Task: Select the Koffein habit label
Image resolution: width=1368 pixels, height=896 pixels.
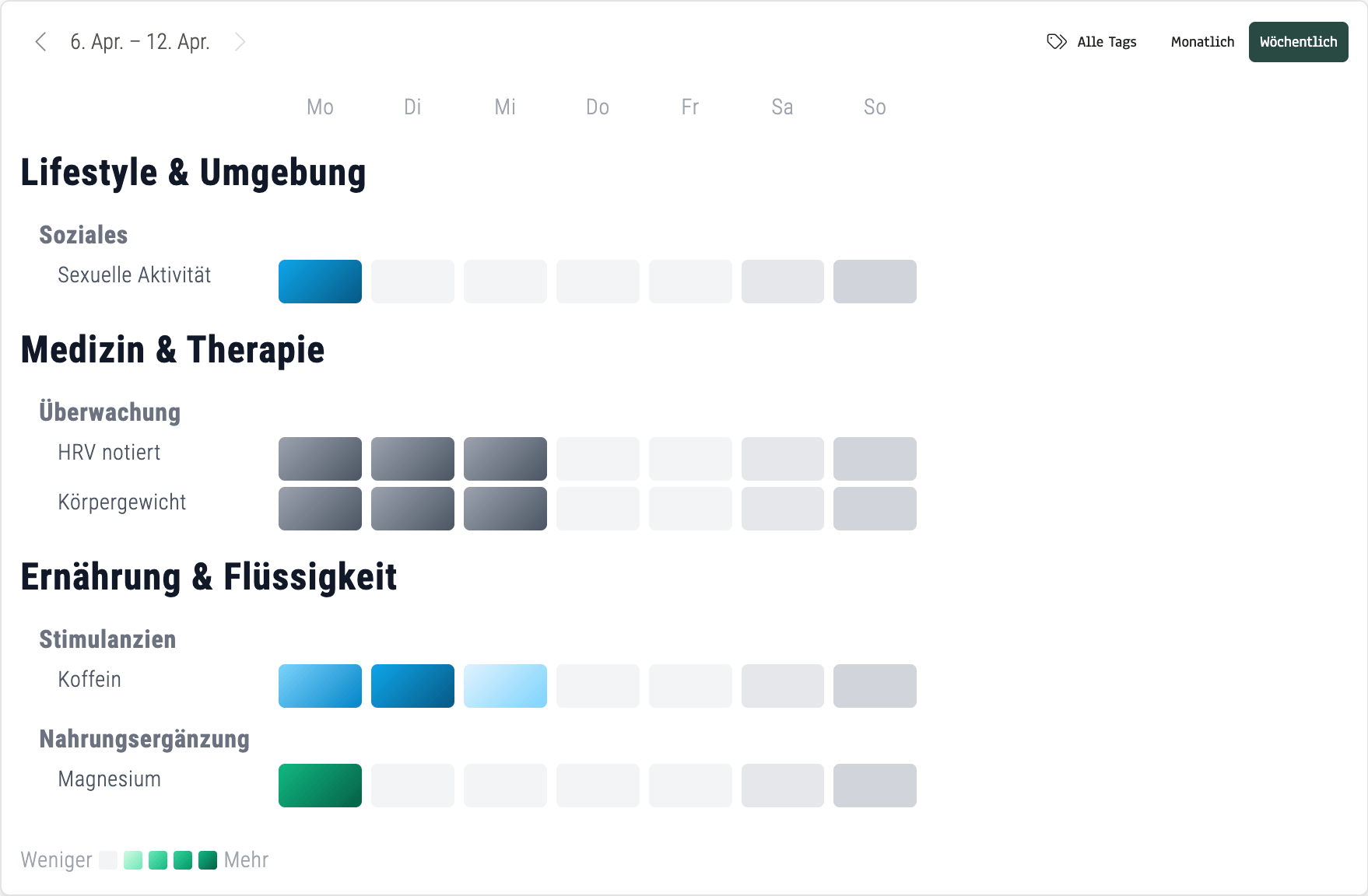Action: [89, 679]
